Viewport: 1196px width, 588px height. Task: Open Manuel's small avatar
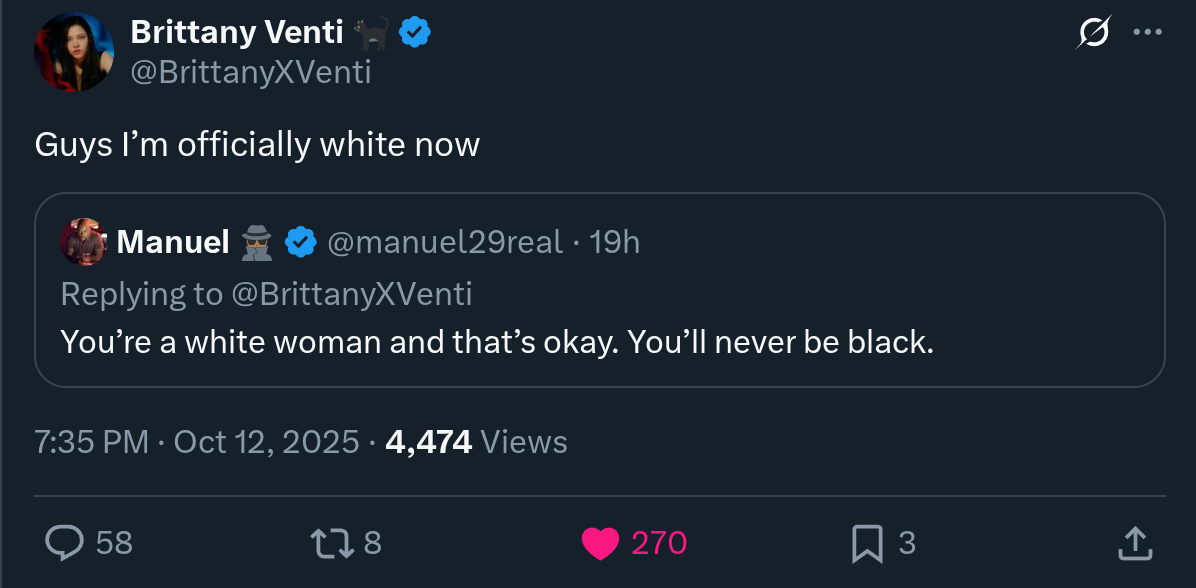pos(82,242)
